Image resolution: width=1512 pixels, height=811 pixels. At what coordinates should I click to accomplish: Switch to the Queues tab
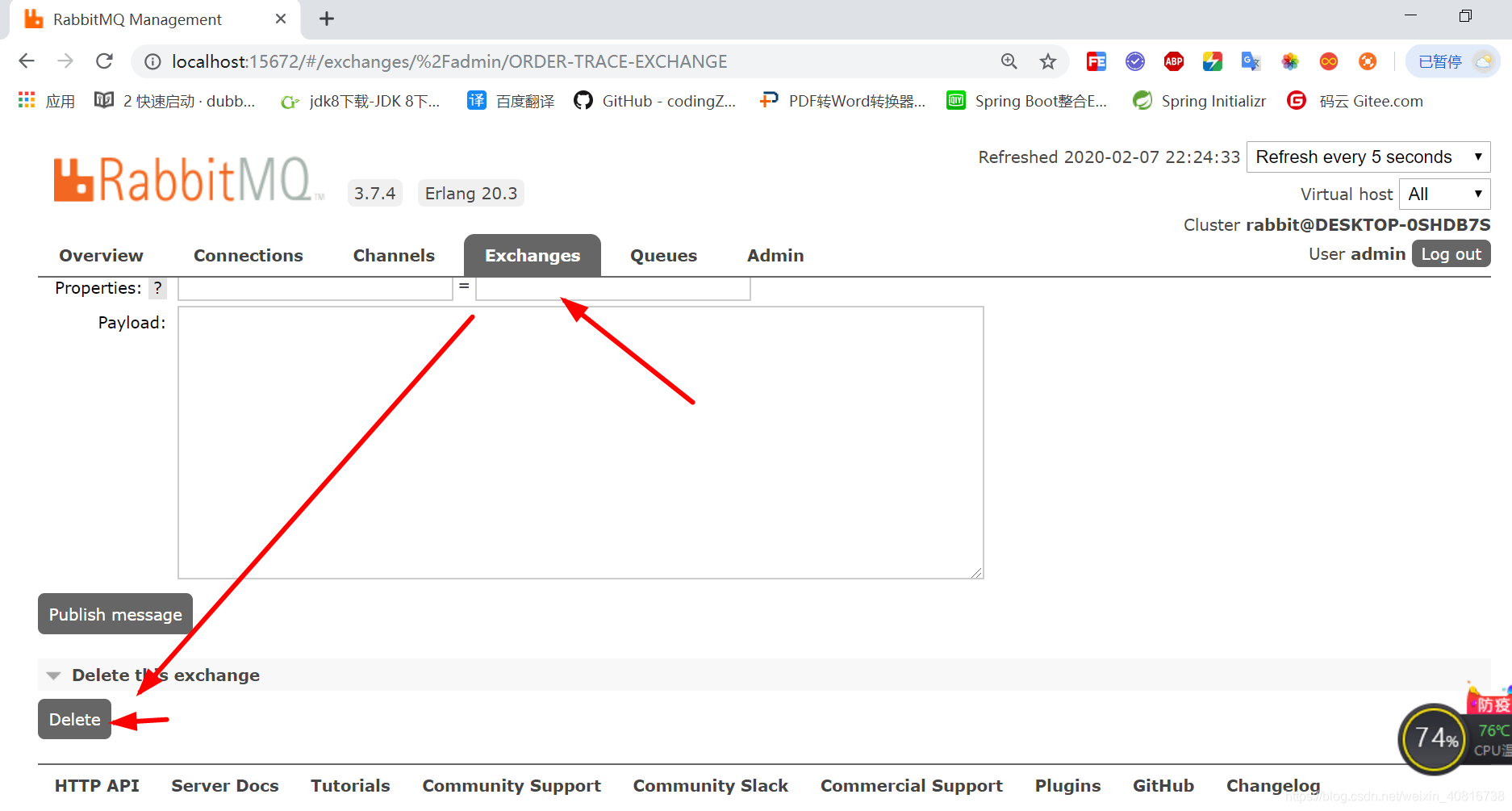click(x=663, y=255)
